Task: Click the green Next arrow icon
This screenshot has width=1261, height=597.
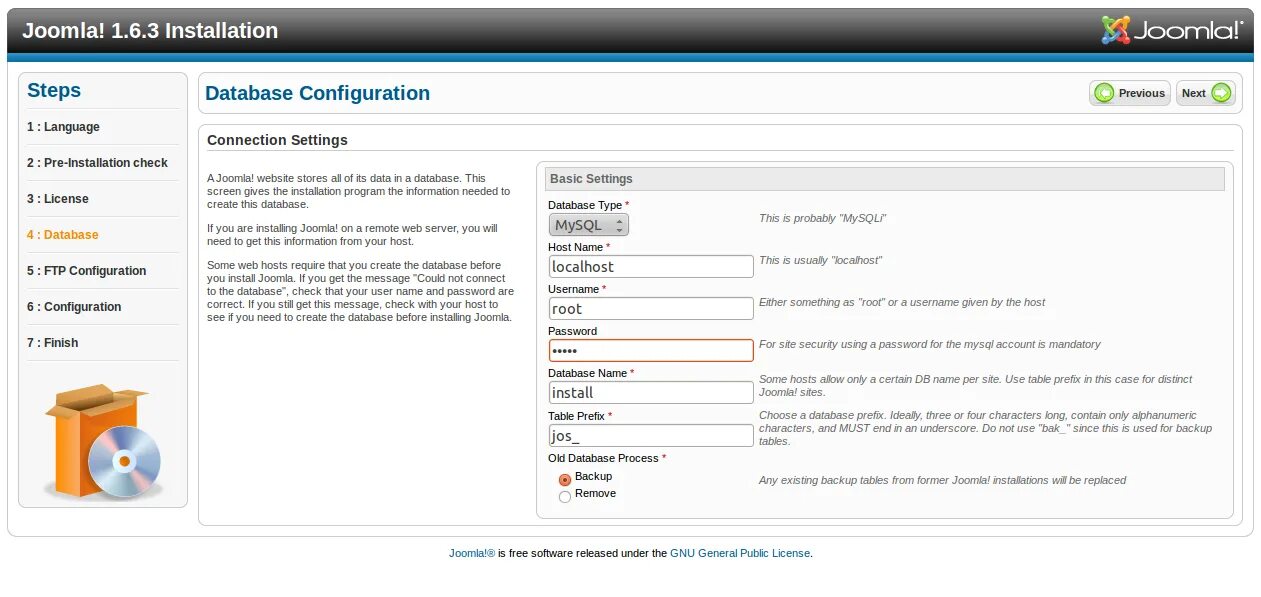Action: point(1221,93)
